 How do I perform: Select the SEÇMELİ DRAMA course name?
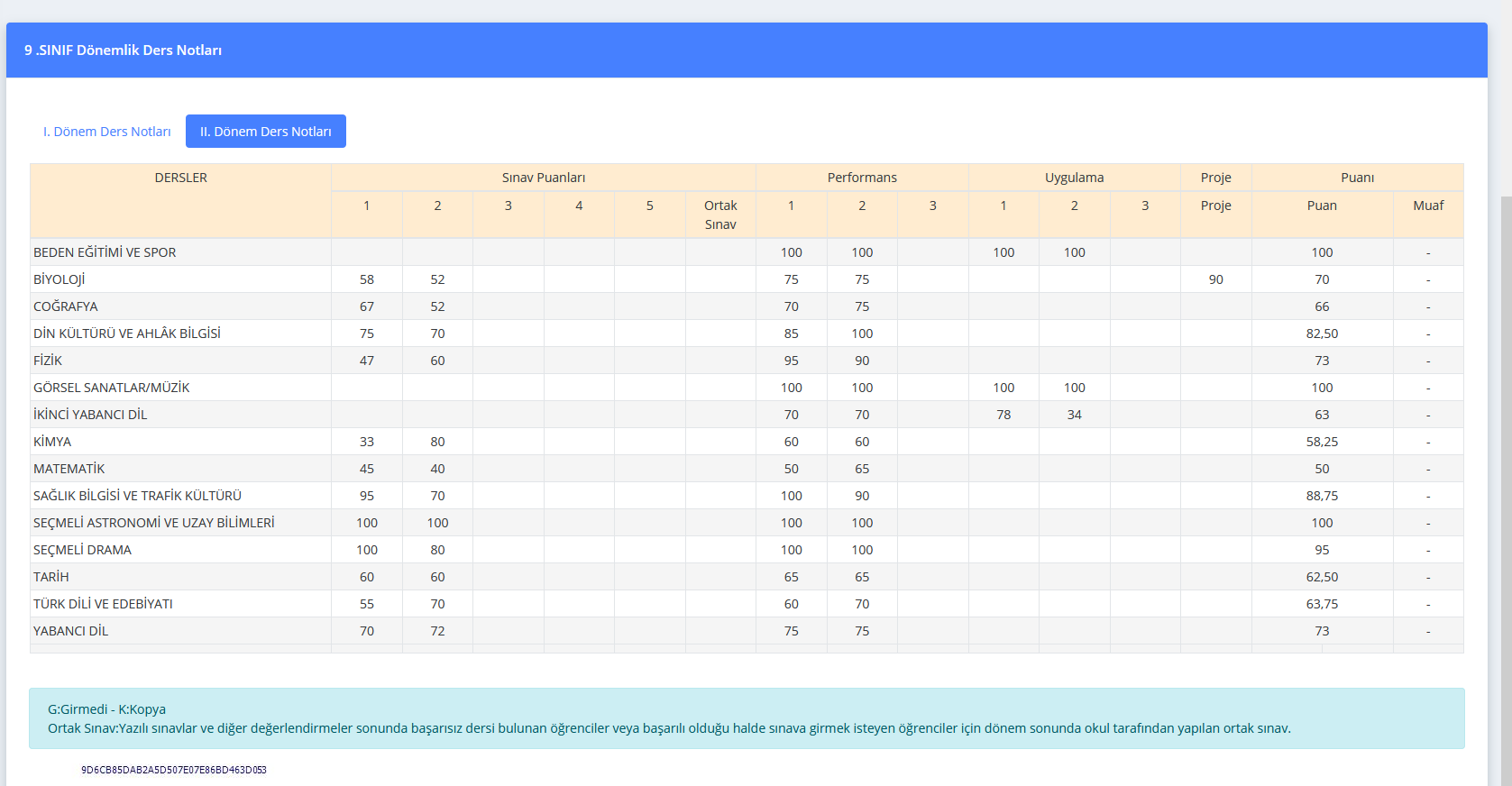tap(83, 550)
